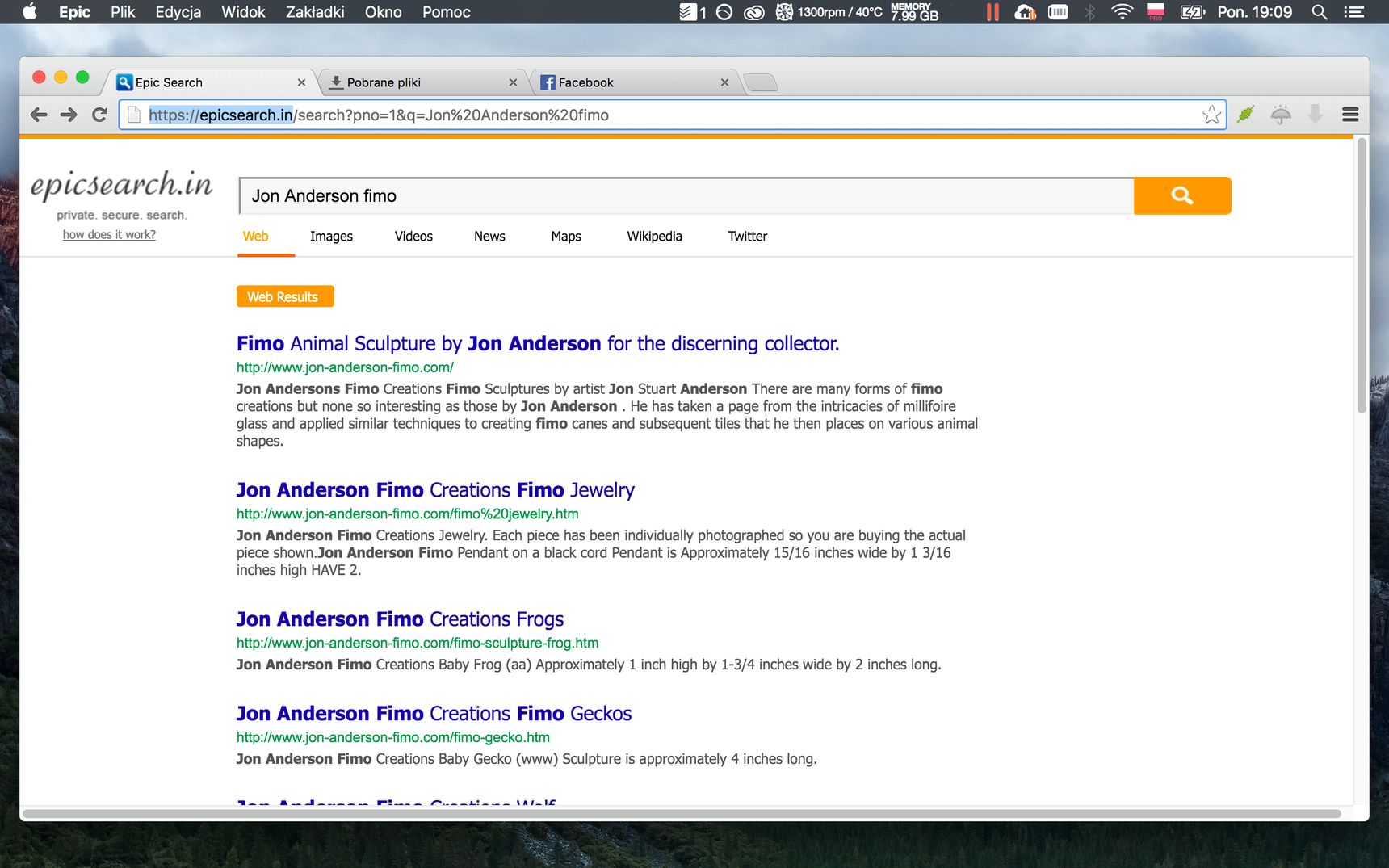Click the orange Web Results label
This screenshot has width=1389, height=868.
pyautogui.click(x=285, y=296)
